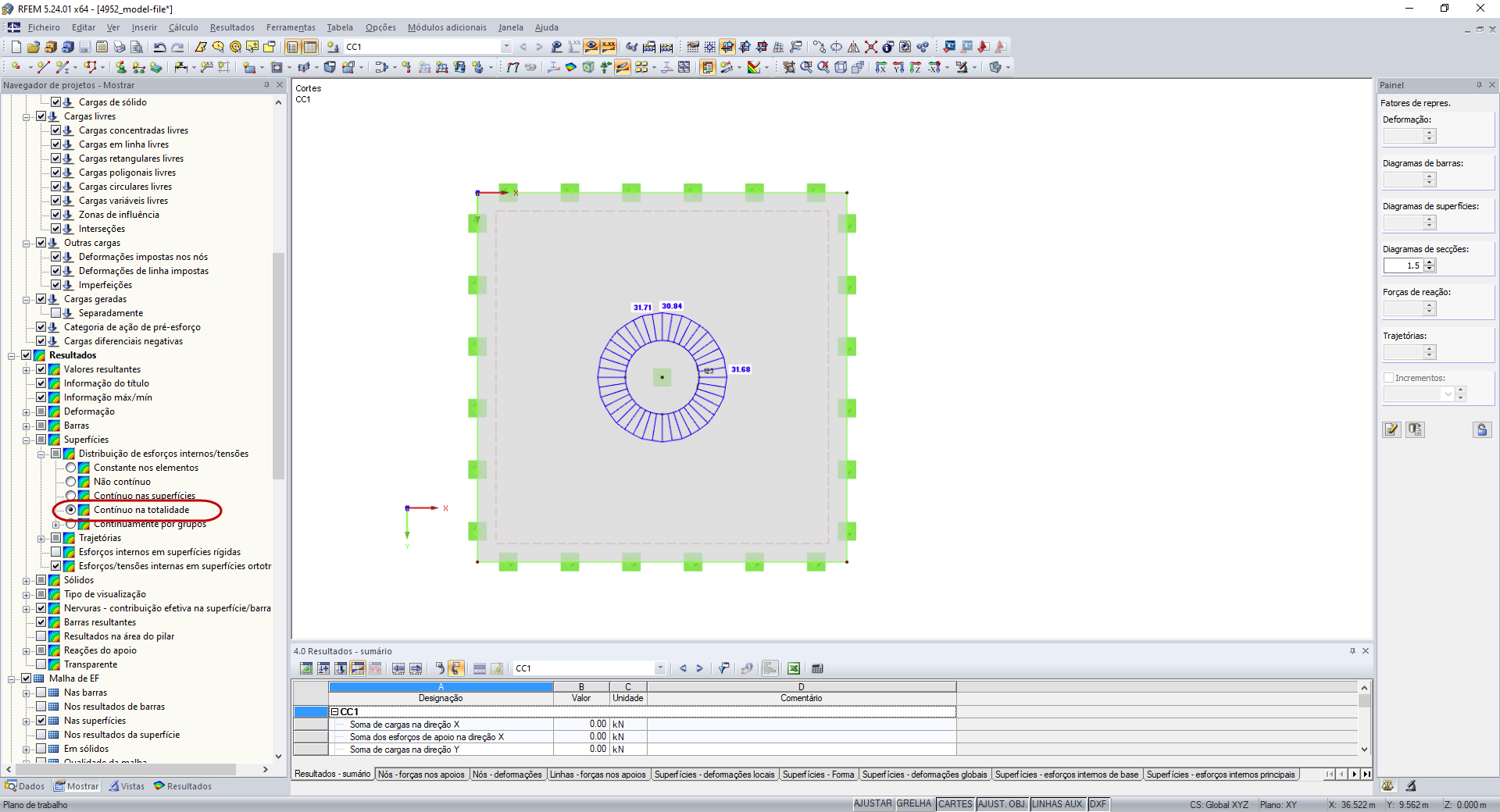Image resolution: width=1500 pixels, height=812 pixels.
Task: Uncheck Cargas concentradas livres
Action: coord(55,130)
